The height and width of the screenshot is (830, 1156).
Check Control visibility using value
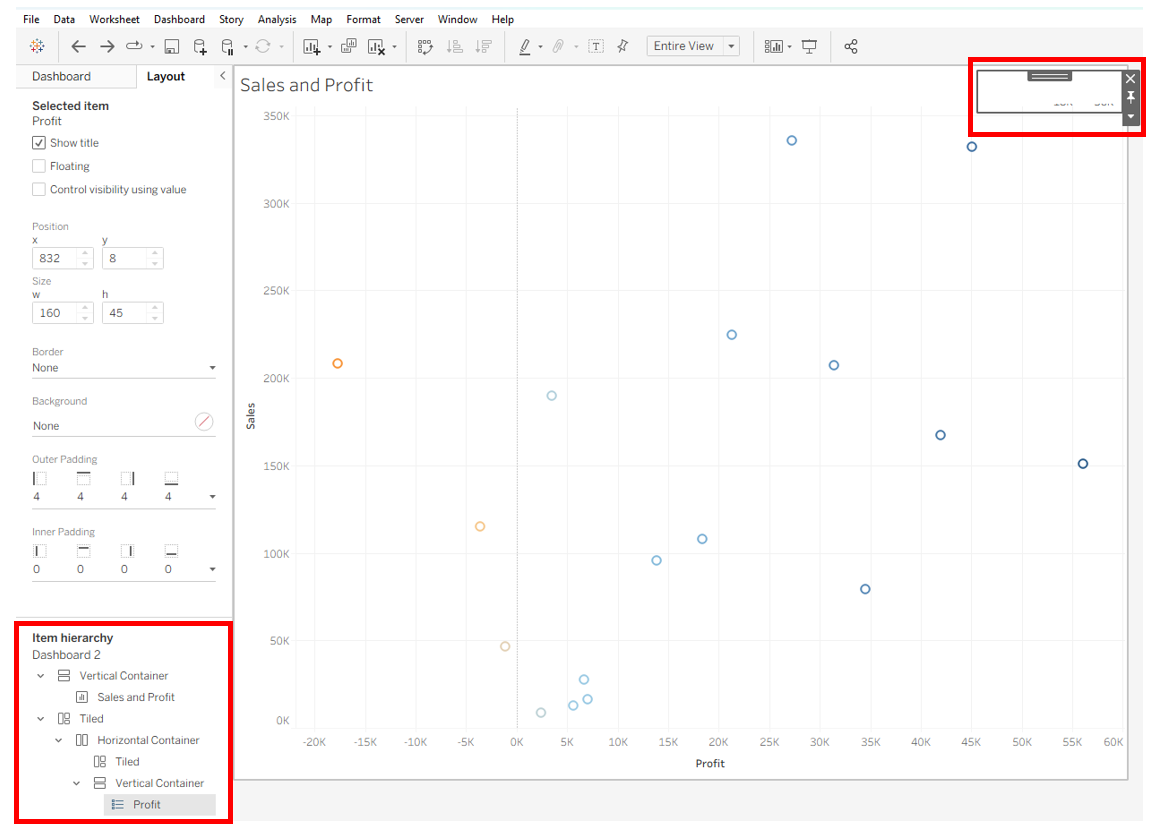(x=39, y=189)
